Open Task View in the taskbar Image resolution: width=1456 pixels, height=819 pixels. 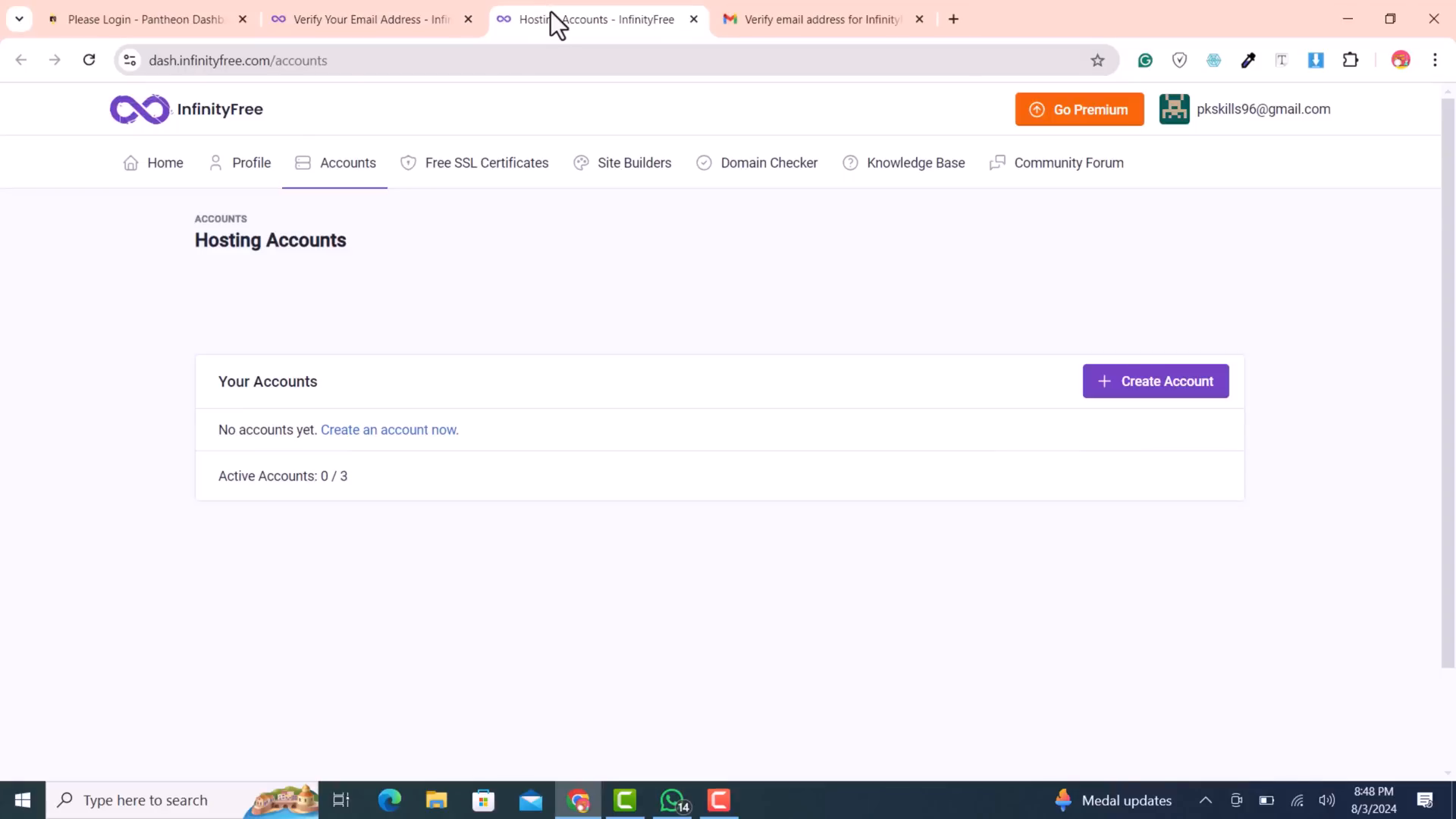pyautogui.click(x=341, y=800)
